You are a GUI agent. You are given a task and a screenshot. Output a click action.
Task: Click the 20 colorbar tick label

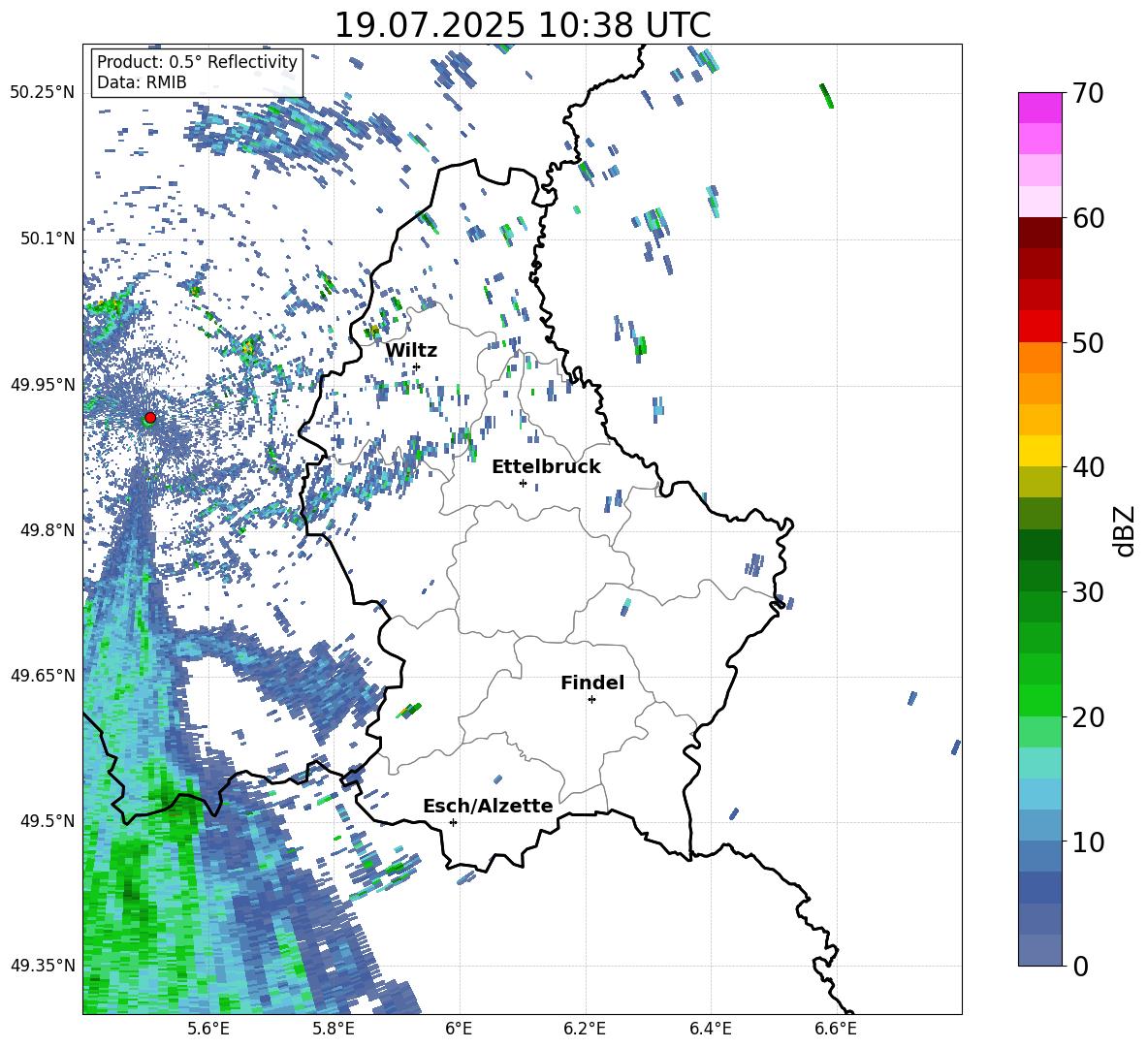point(1088,717)
